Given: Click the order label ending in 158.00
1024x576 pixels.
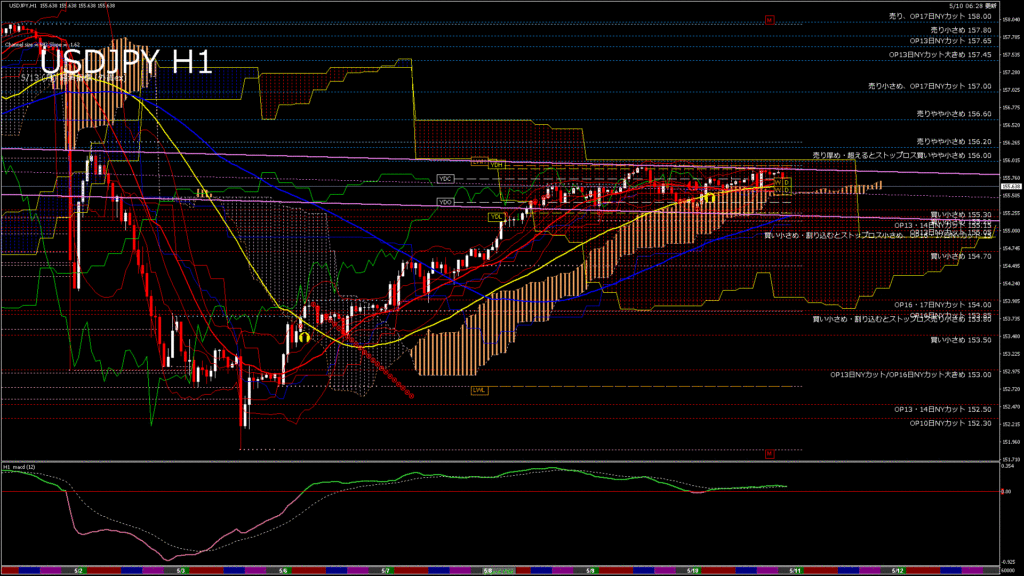Looking at the screenshot, I should 940,16.
